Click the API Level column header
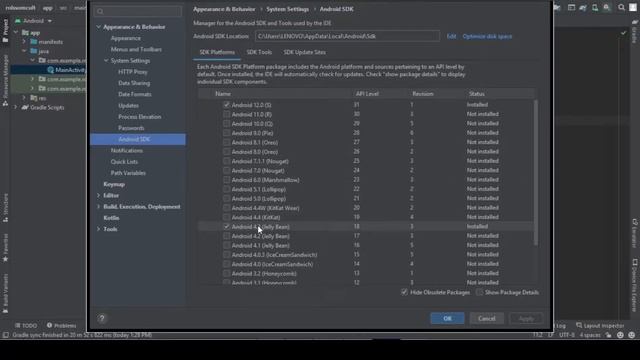The width and height of the screenshot is (640, 360). (x=367, y=94)
